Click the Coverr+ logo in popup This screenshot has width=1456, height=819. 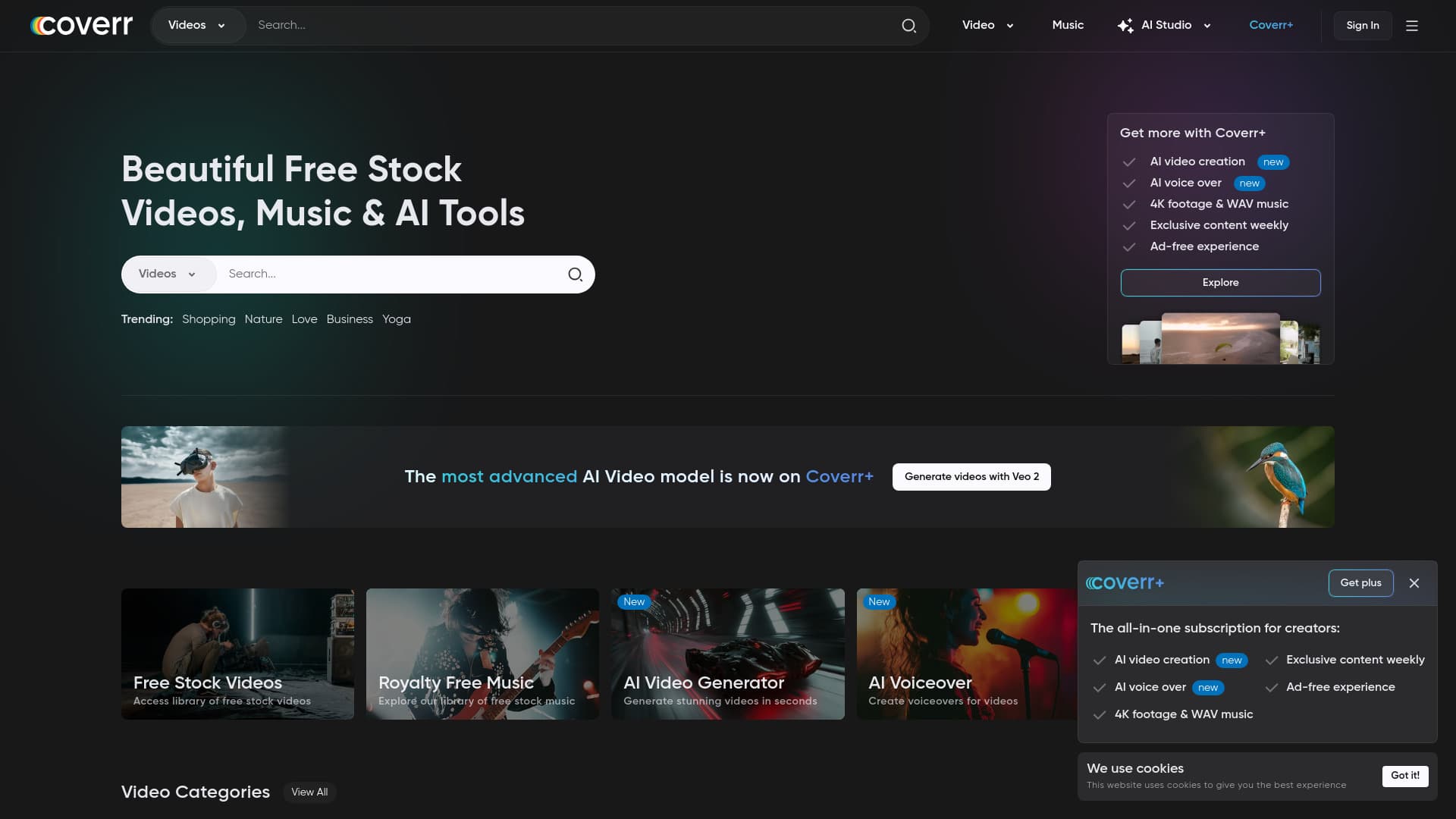pyautogui.click(x=1125, y=583)
